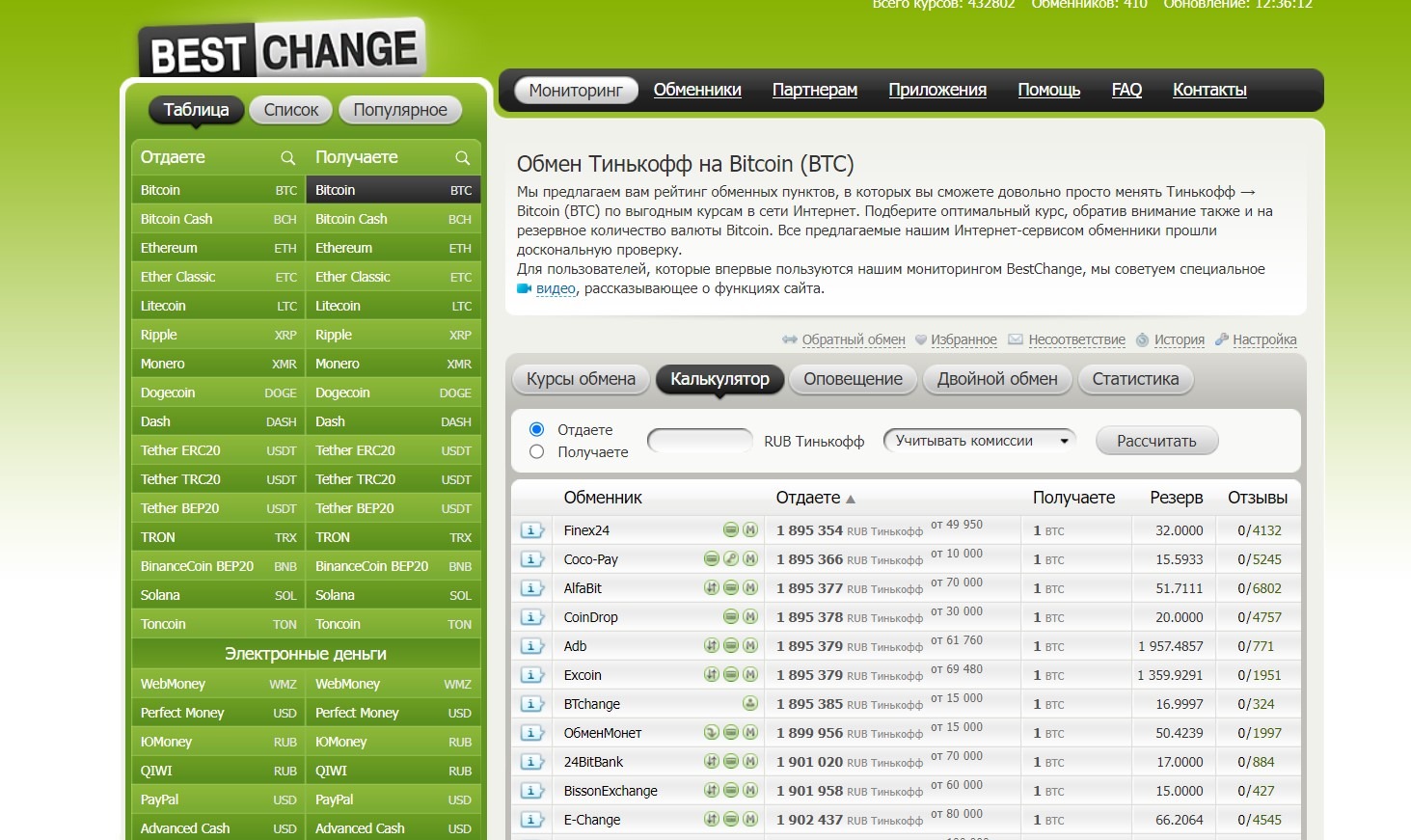Click the key icon beside Coco-Pay
This screenshot has height=840, width=1411.
[x=731, y=559]
